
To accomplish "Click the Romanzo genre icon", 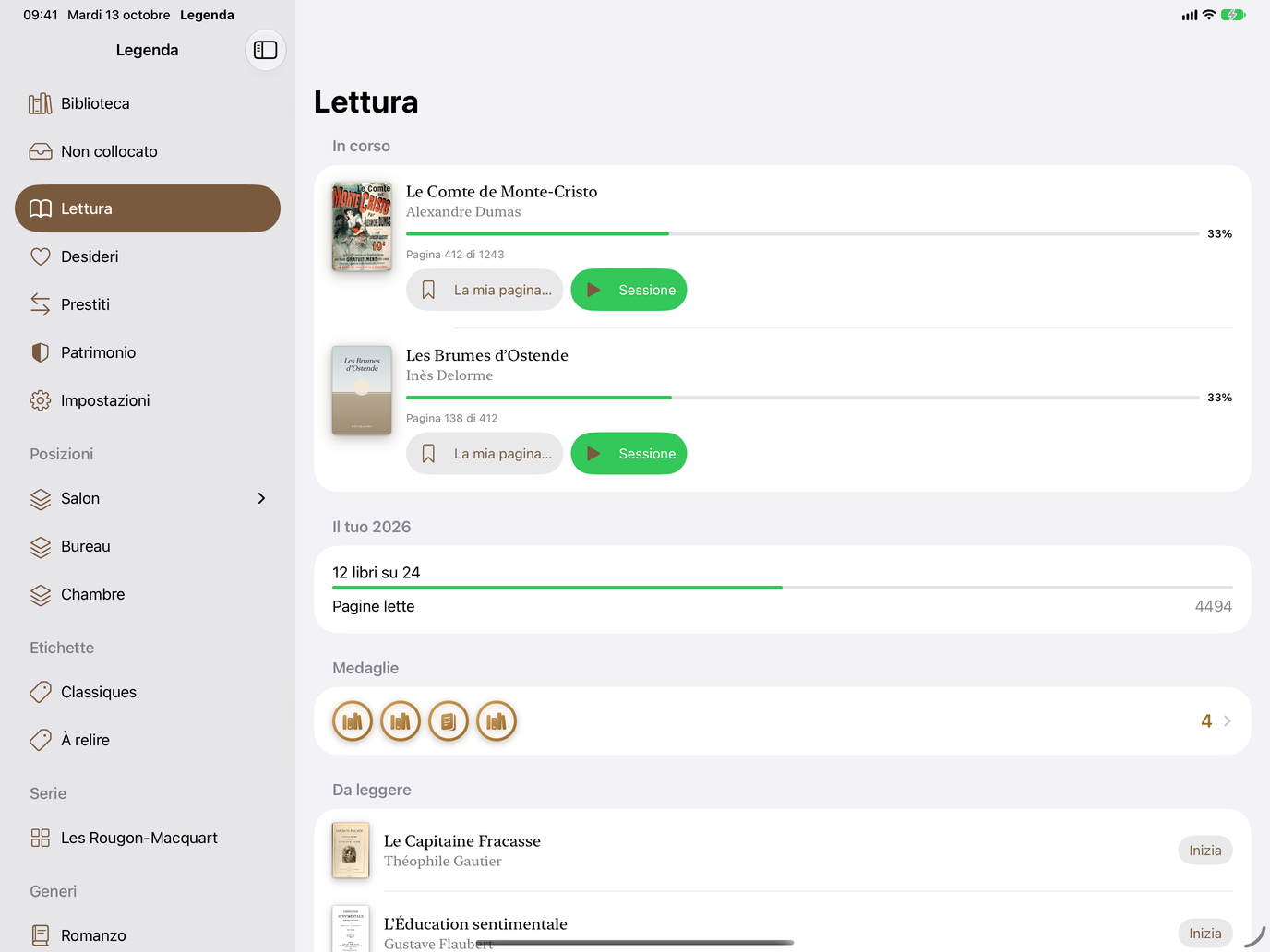I will coord(41,935).
